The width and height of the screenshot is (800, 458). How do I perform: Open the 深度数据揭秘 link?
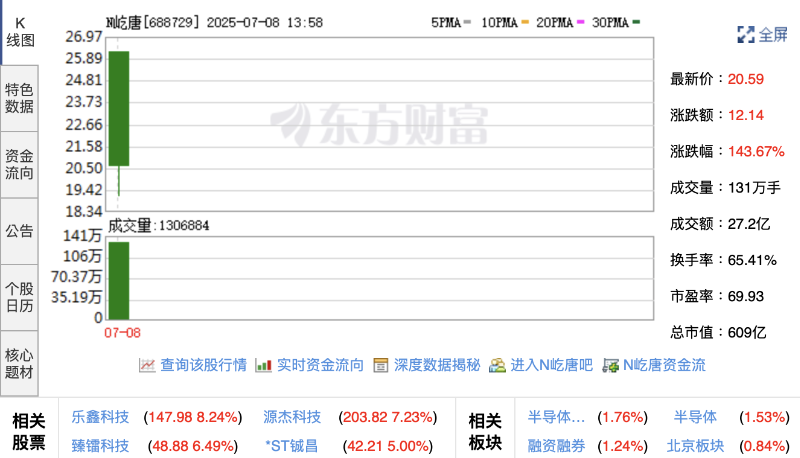pos(437,365)
